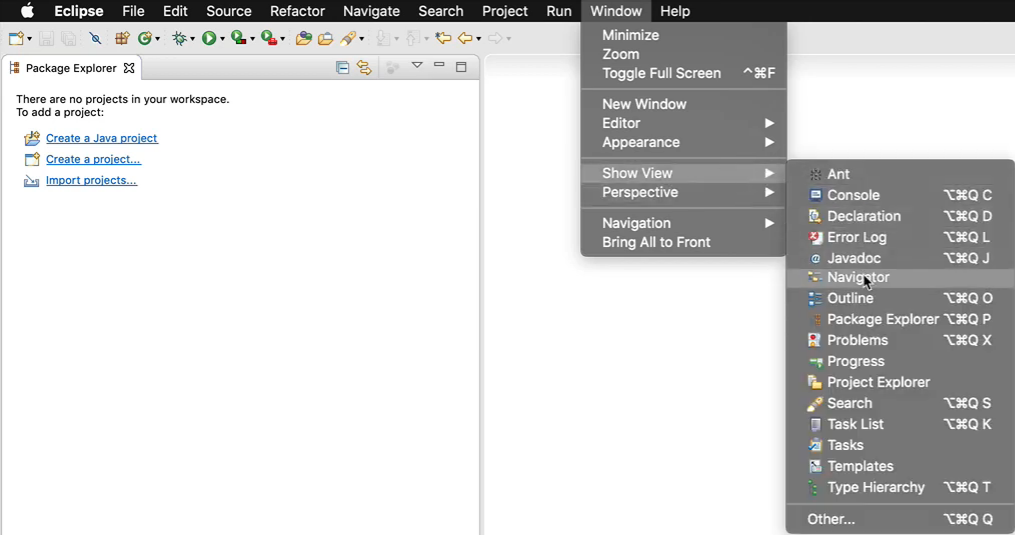Viewport: 1015px width, 535px height.
Task: Select Navigator in Show View submenu
Action: coord(900,277)
